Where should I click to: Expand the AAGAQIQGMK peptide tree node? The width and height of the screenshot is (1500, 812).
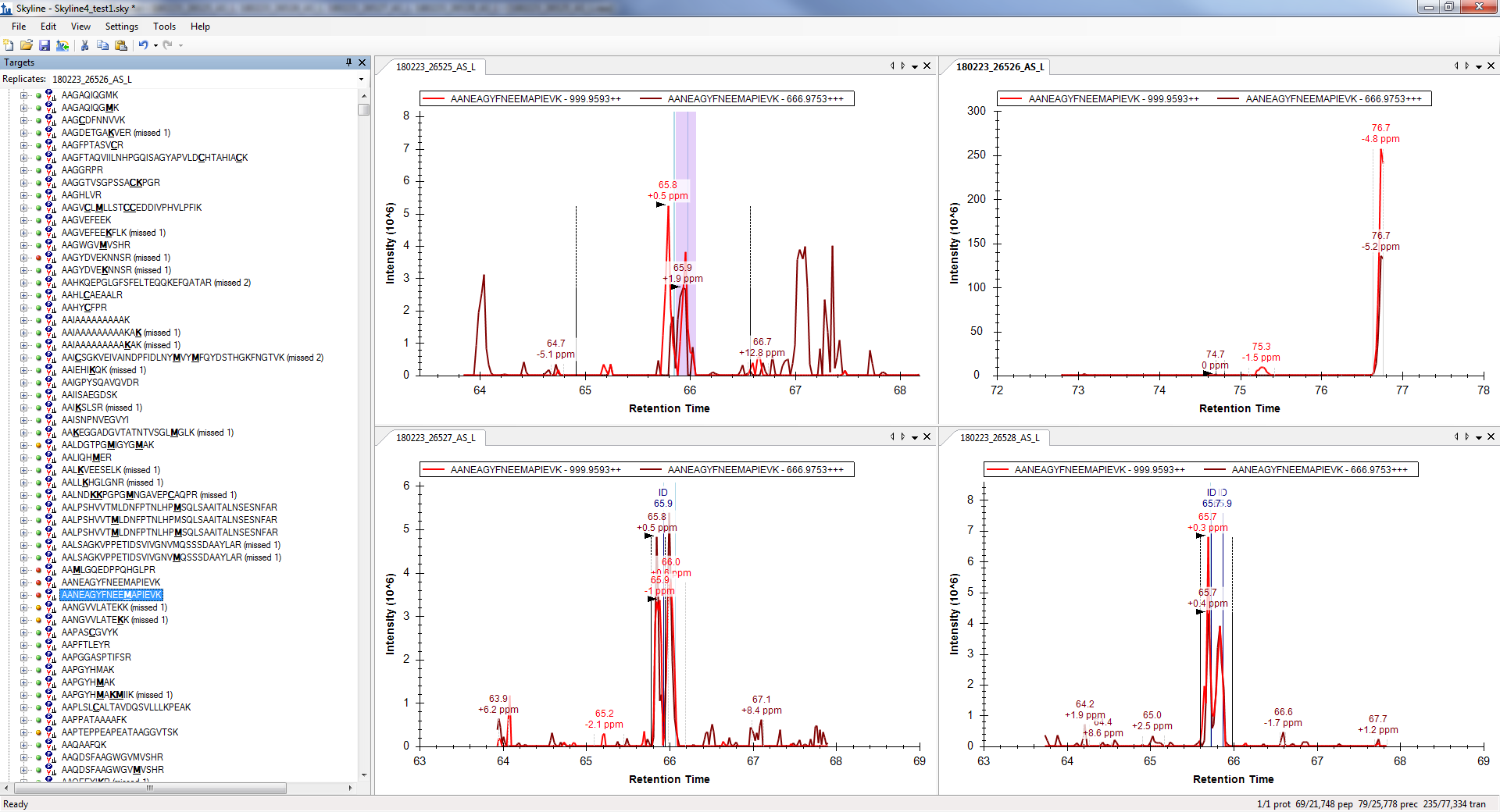(x=23, y=95)
